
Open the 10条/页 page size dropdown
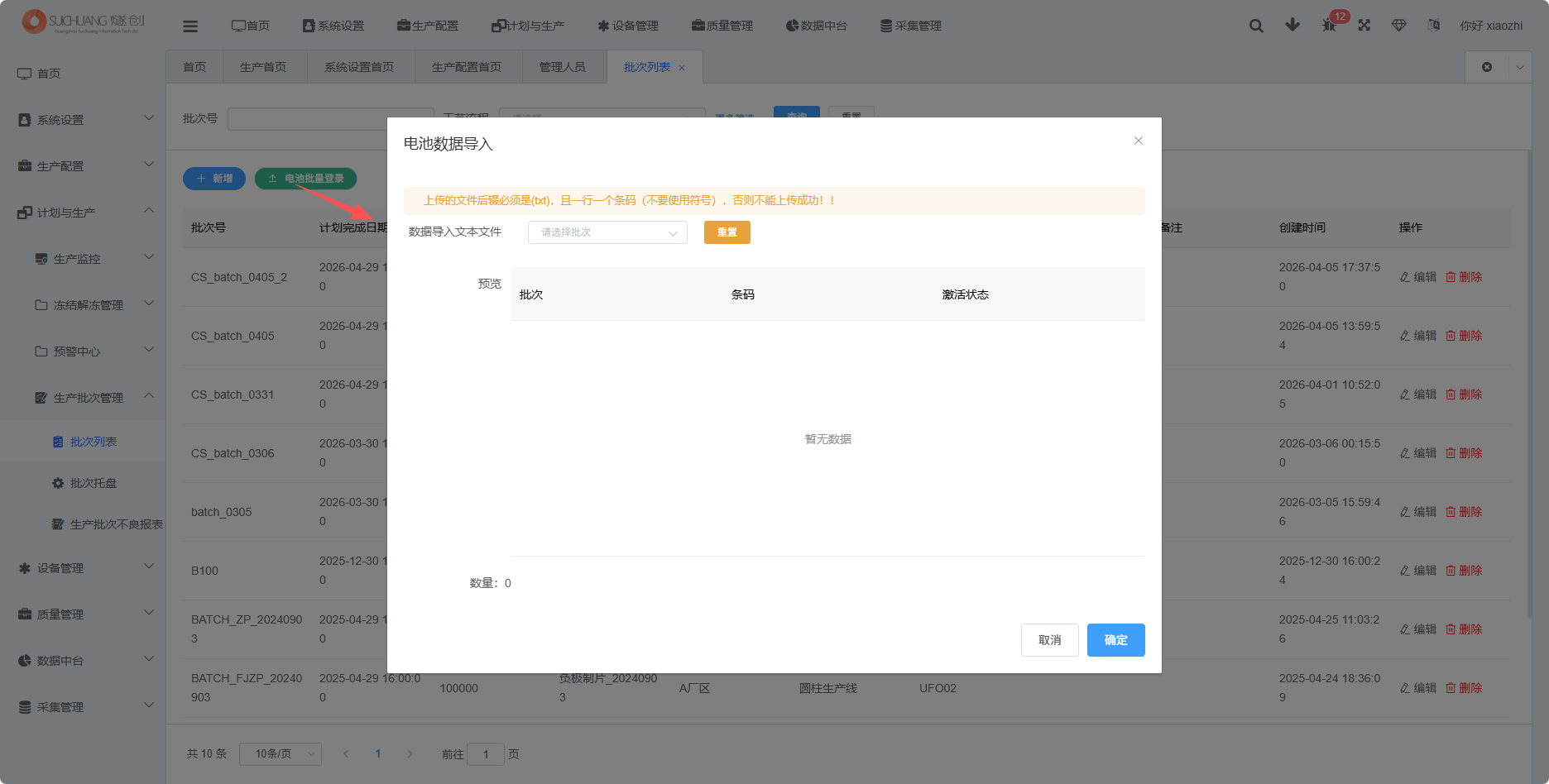(280, 753)
